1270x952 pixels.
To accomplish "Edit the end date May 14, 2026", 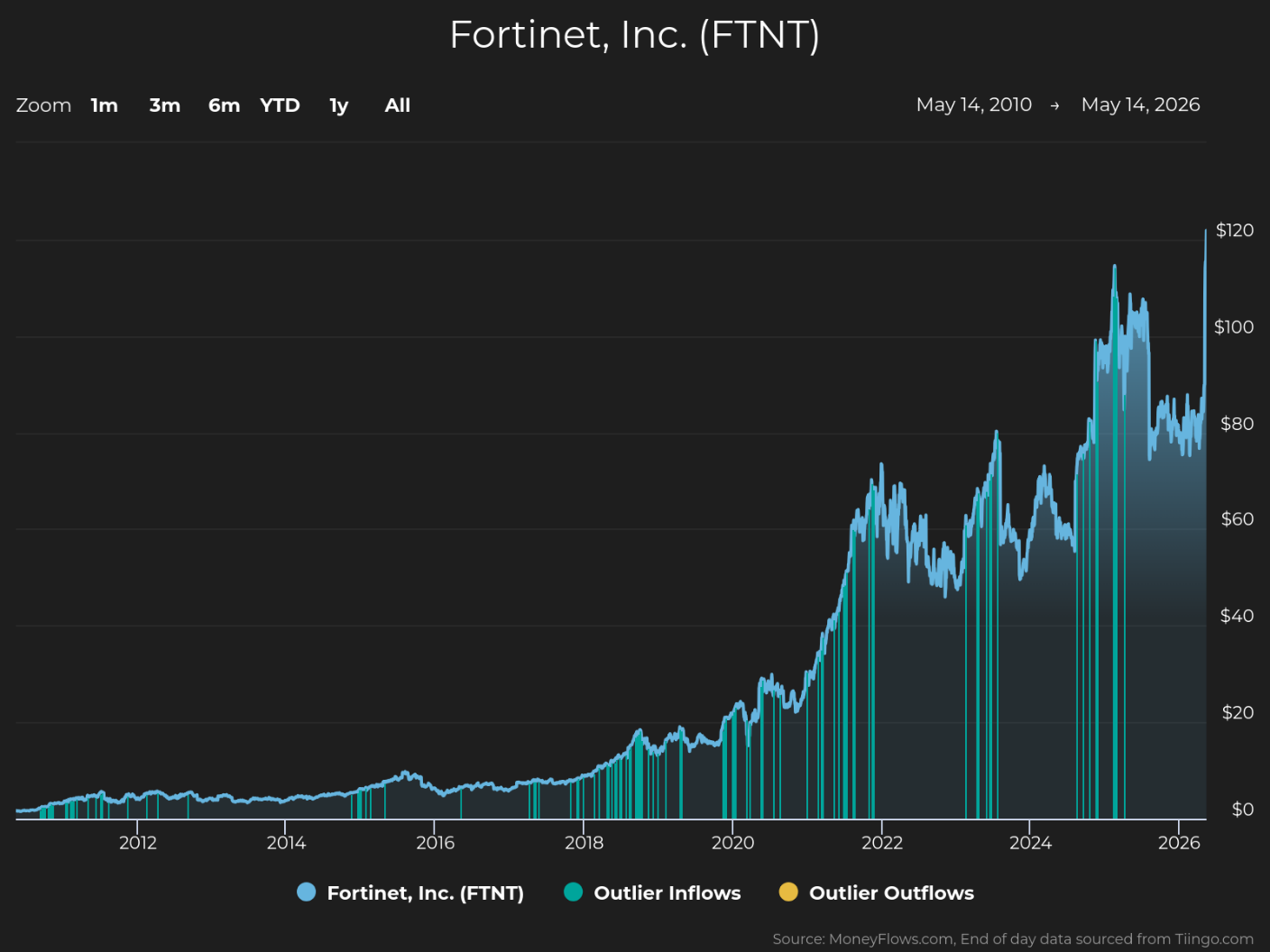I will pos(1140,105).
